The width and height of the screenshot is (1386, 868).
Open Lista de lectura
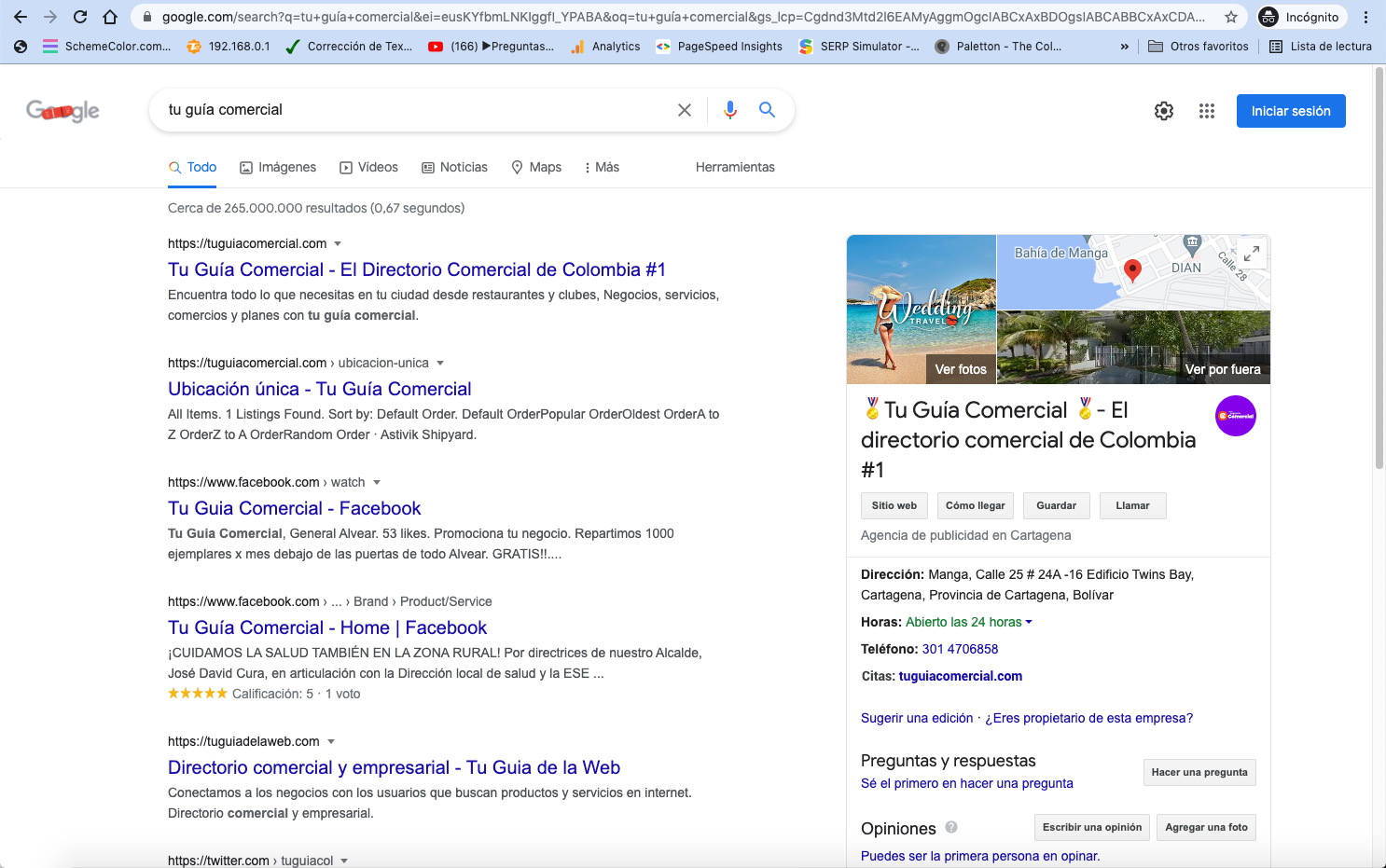(1321, 46)
